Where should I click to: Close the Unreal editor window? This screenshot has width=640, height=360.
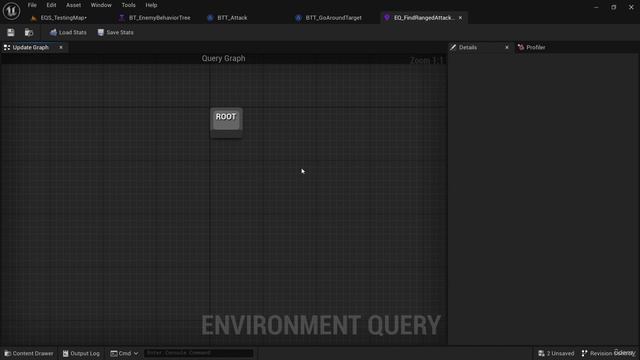coord(631,7)
